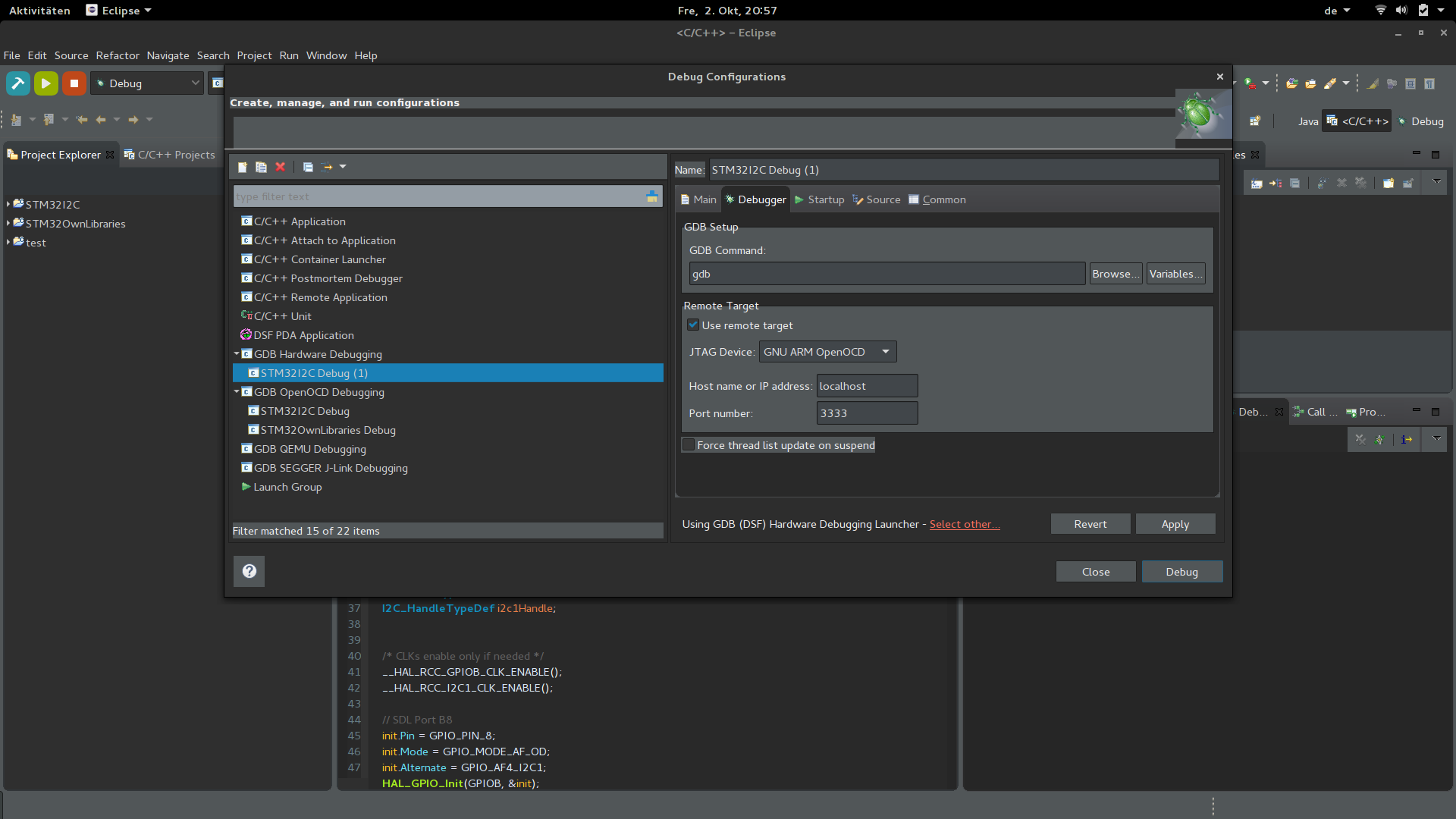Click the Duplicate launch configuration icon
The image size is (1456, 819).
261,167
